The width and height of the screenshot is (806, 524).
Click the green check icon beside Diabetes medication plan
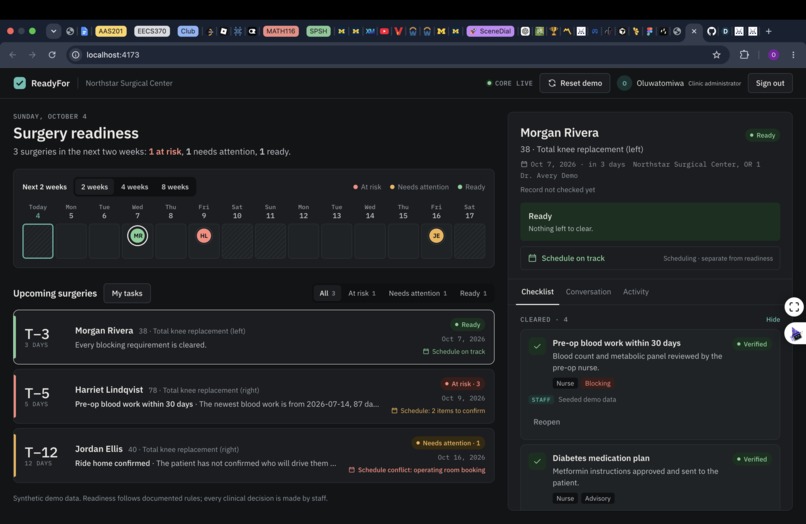coord(537,461)
